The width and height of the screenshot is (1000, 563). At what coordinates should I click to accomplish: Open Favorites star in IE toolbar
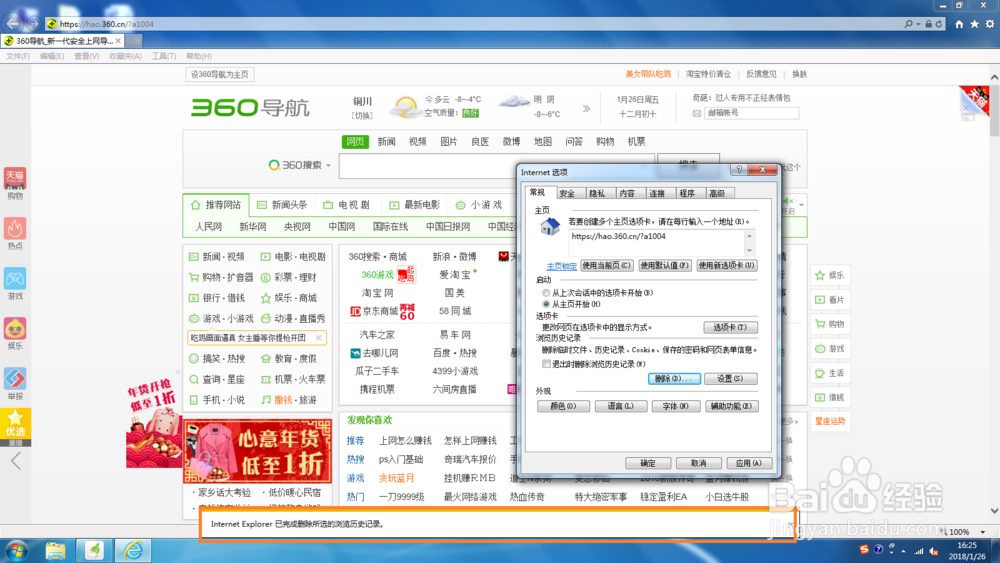tap(974, 24)
